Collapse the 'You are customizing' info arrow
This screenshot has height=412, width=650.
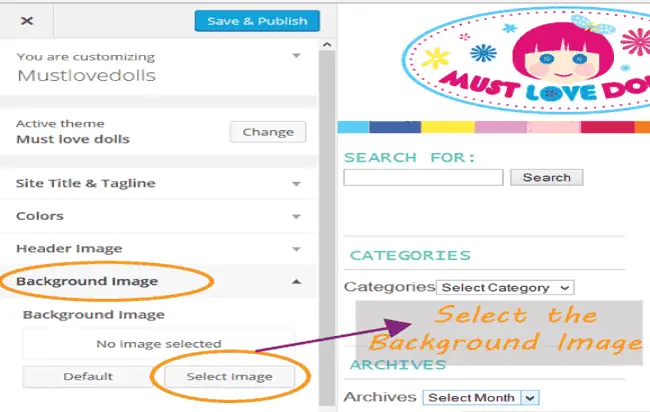pyautogui.click(x=296, y=56)
